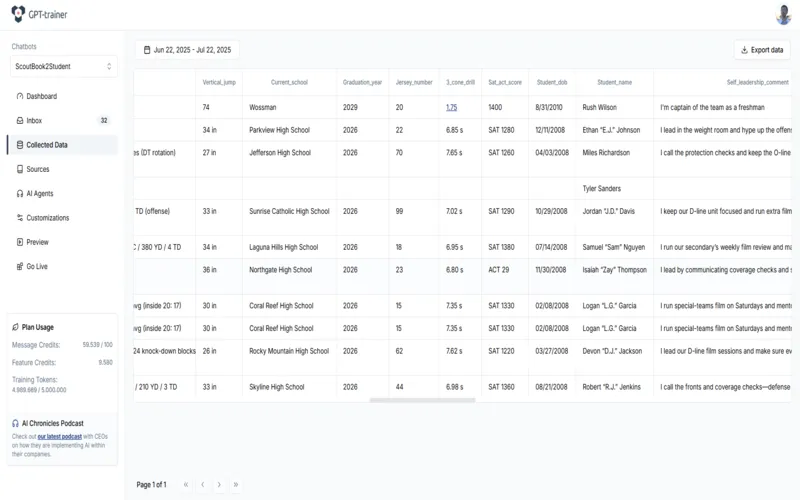Image resolution: width=800 pixels, height=500 pixels.
Task: Open the Go Live section
Action: tap(62, 266)
